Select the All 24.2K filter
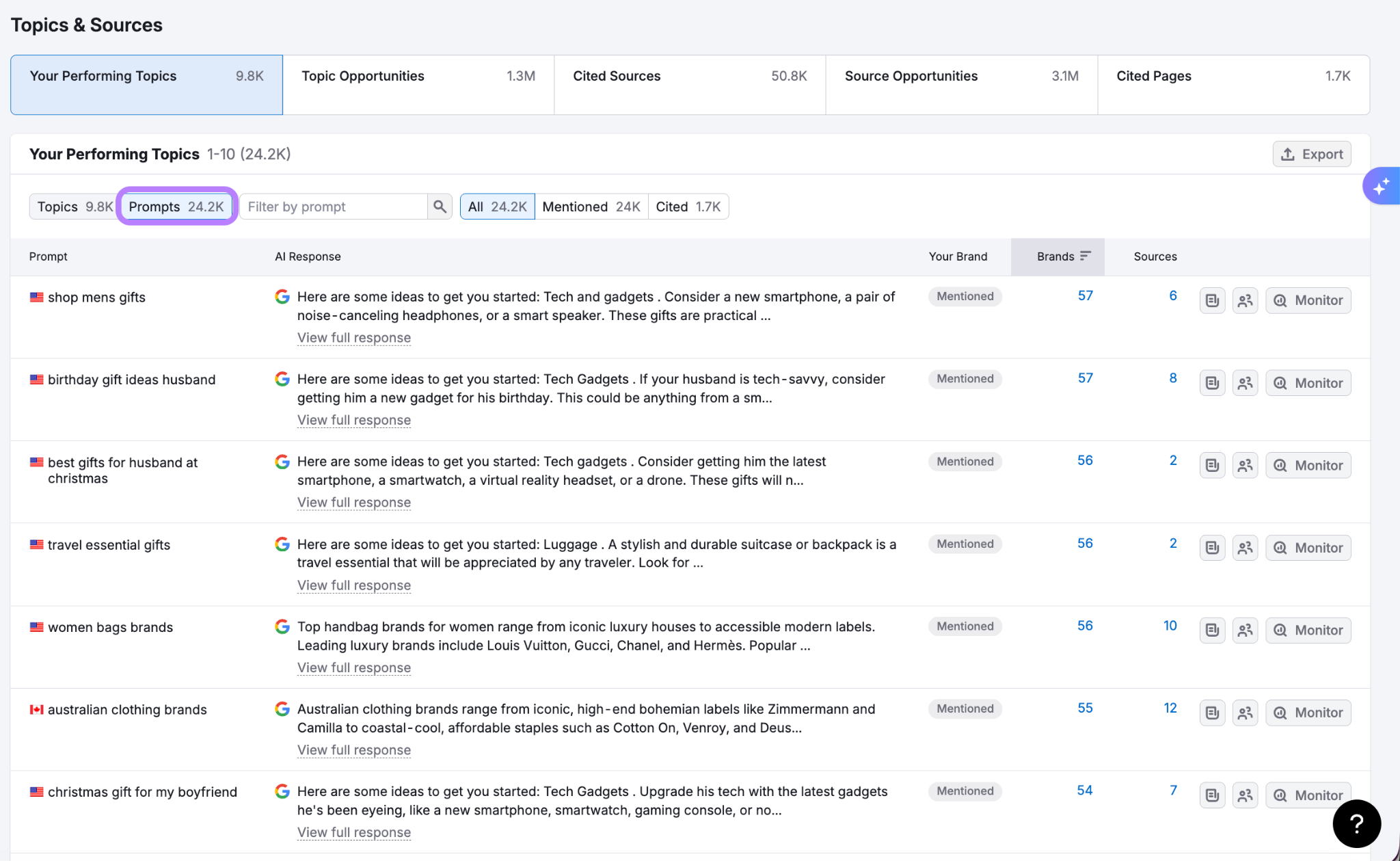1400x861 pixels. (x=497, y=207)
